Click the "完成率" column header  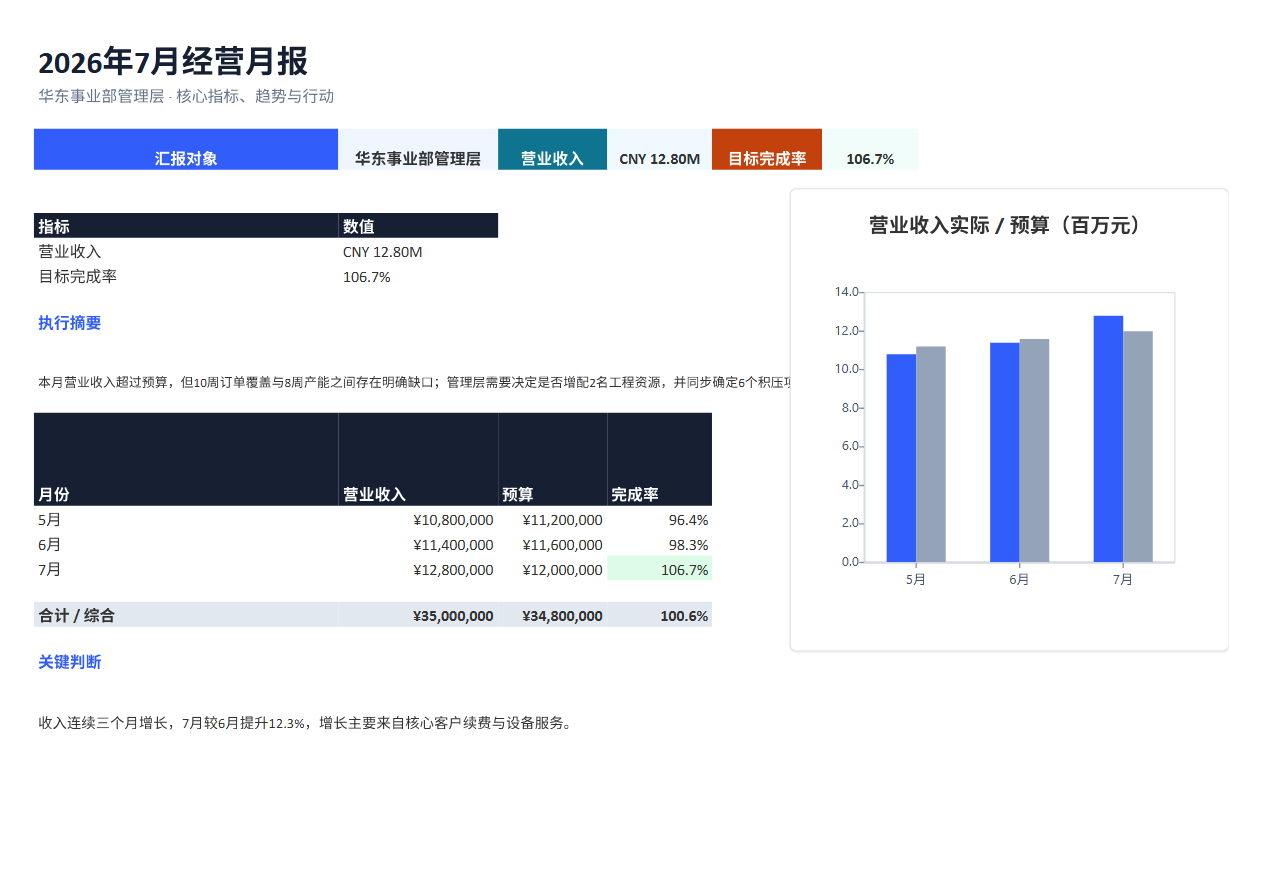tap(660, 459)
